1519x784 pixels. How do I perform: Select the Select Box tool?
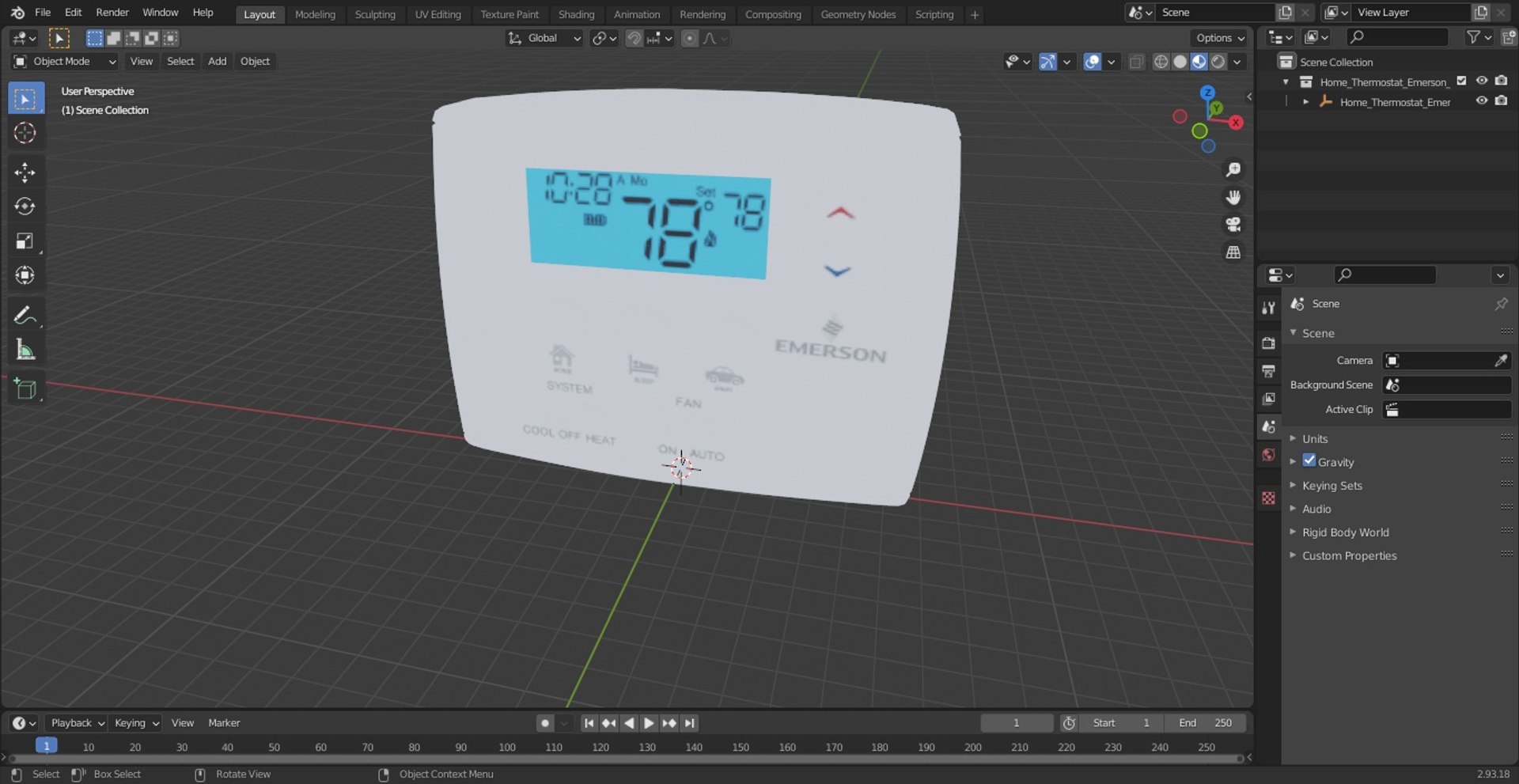(25, 99)
